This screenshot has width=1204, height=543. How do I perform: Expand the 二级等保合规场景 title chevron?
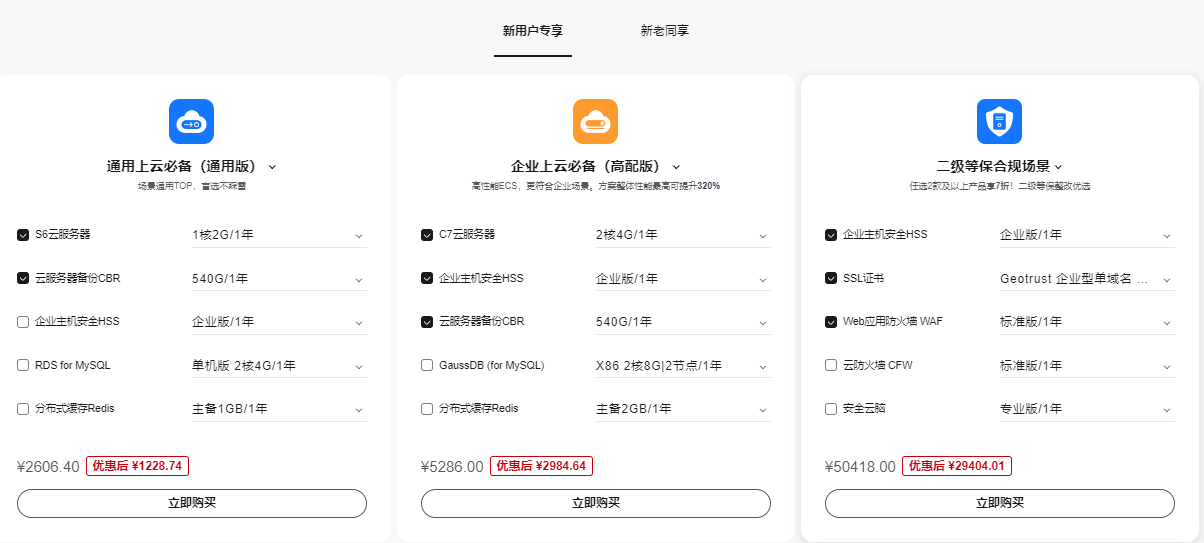tap(1058, 167)
